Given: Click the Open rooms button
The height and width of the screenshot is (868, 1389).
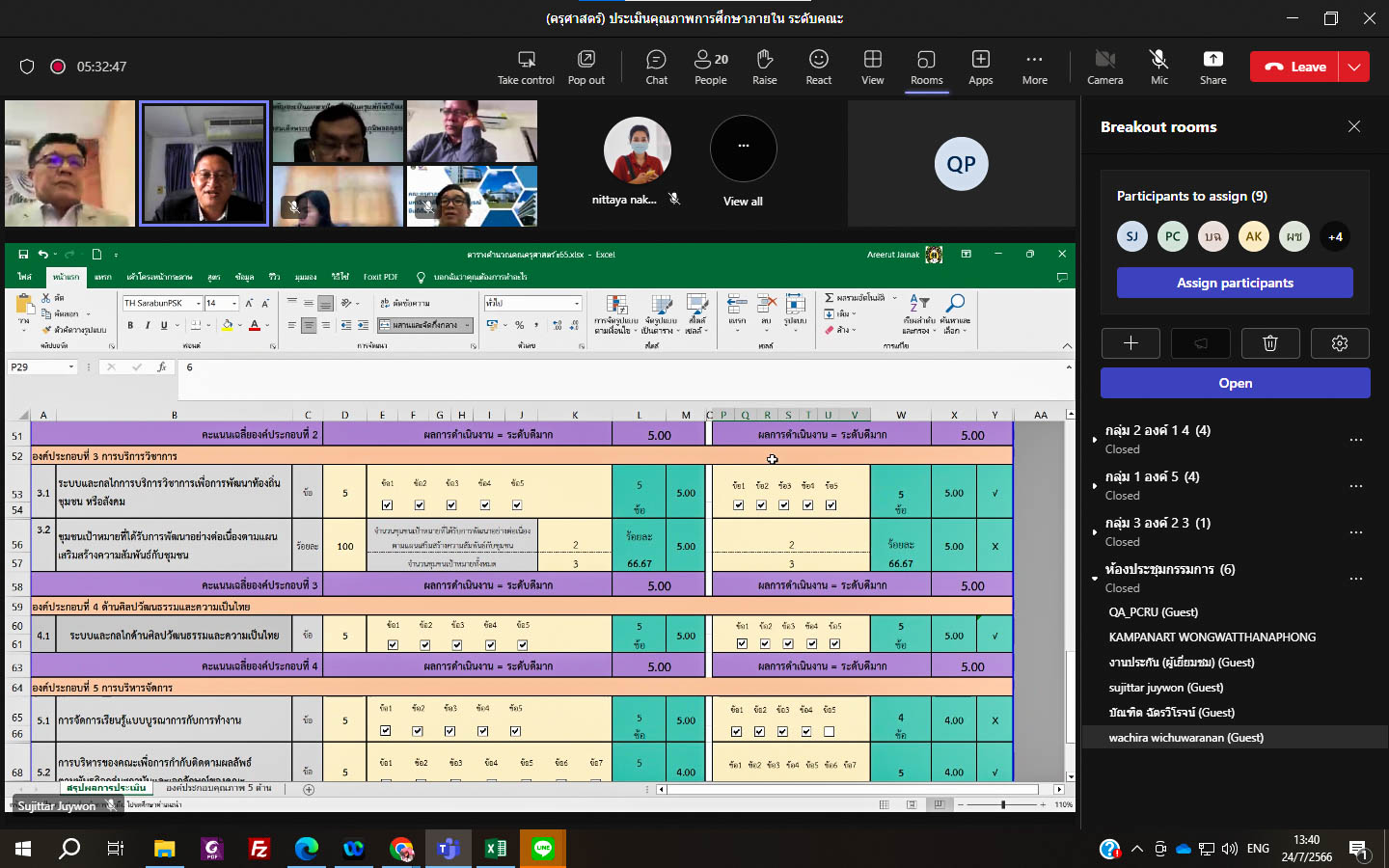Looking at the screenshot, I should coord(1235,383).
